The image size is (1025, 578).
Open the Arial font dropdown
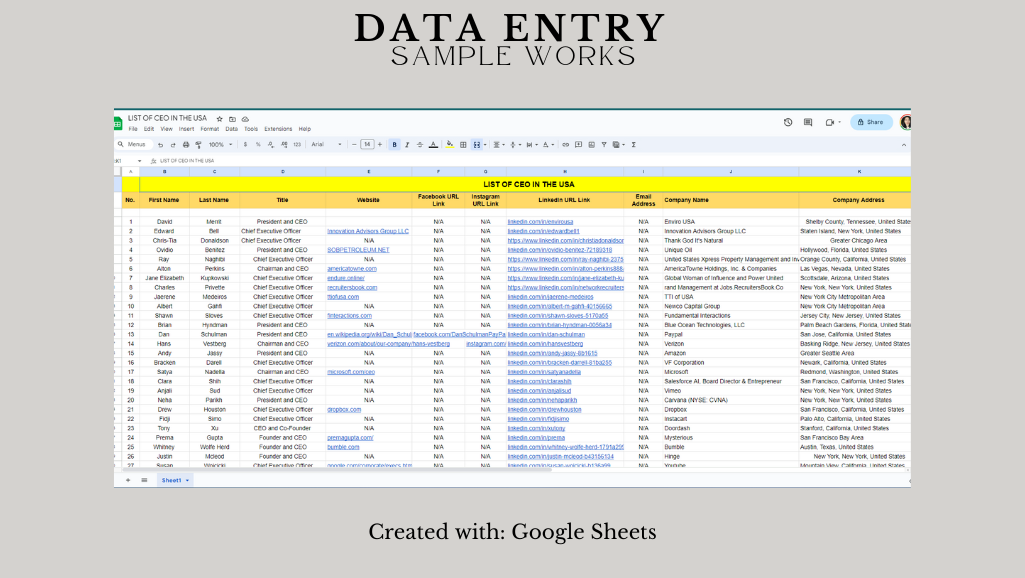[326, 144]
